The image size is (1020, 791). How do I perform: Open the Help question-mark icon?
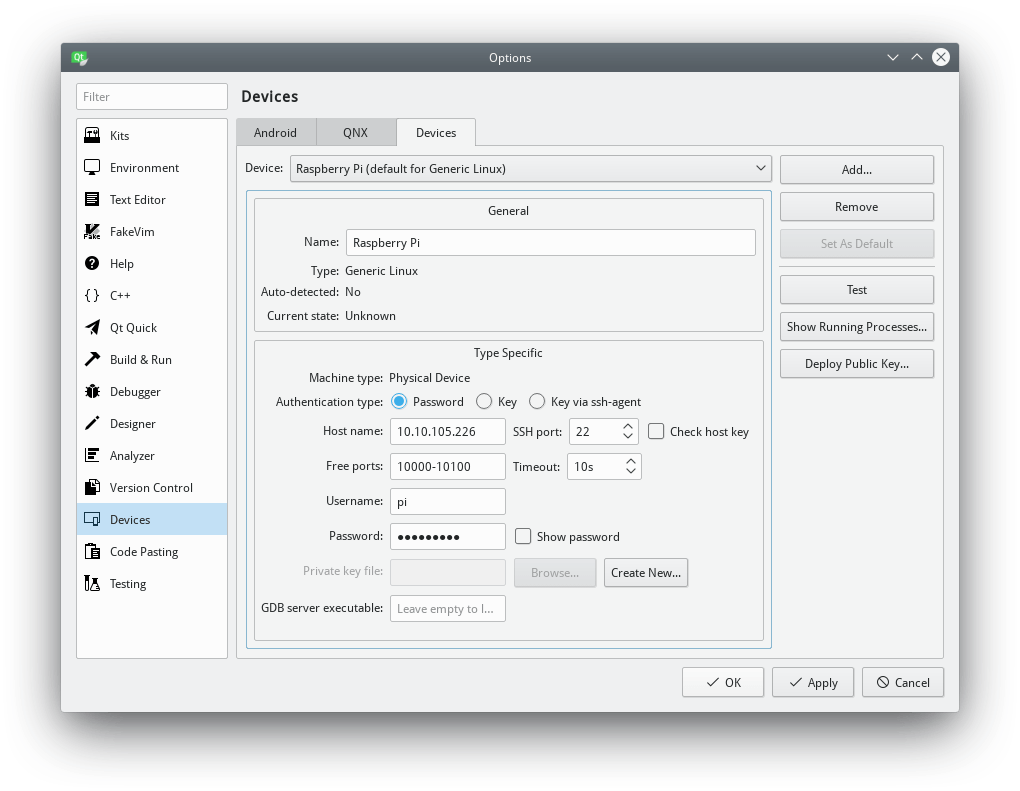pos(92,263)
